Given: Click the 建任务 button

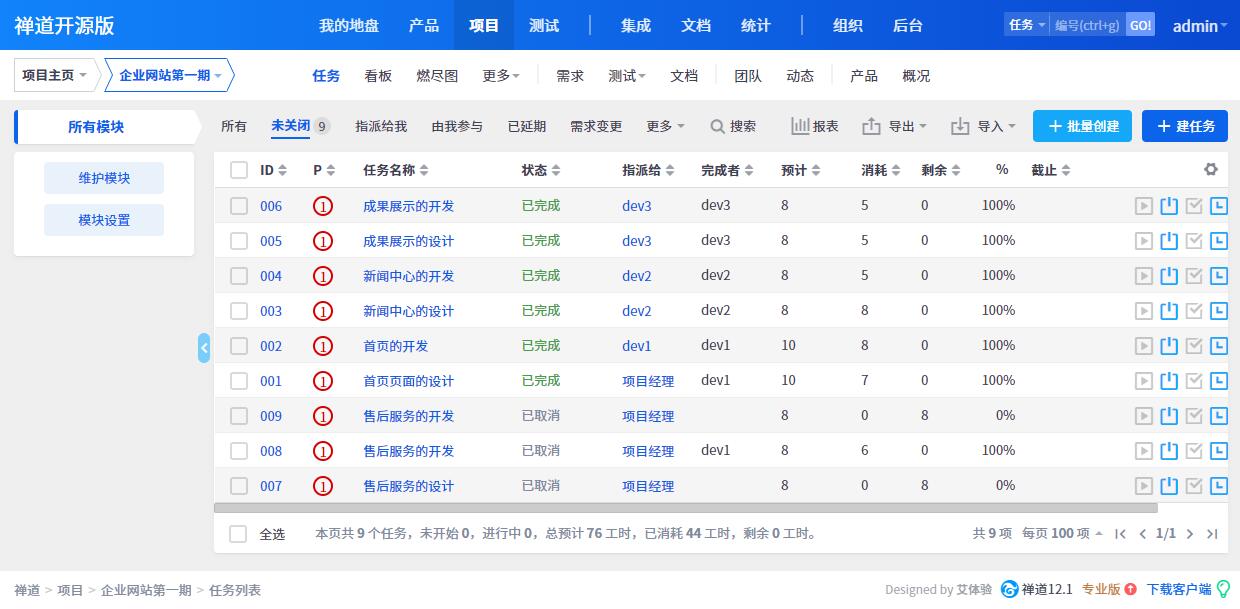Looking at the screenshot, I should 1185,126.
